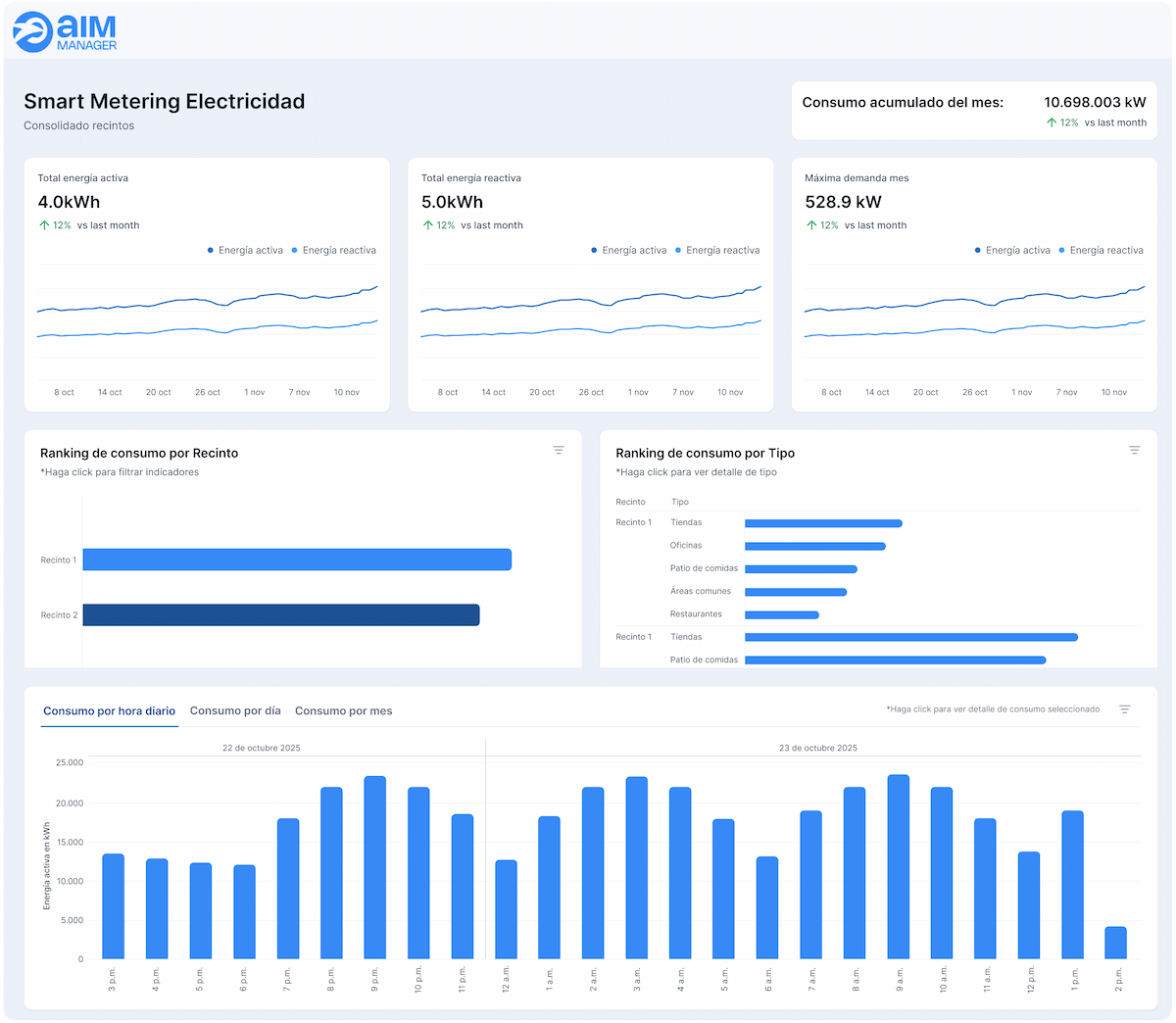1176x1023 pixels.
Task: Open filter icon in Ranking por Tipo
Action: [1134, 450]
